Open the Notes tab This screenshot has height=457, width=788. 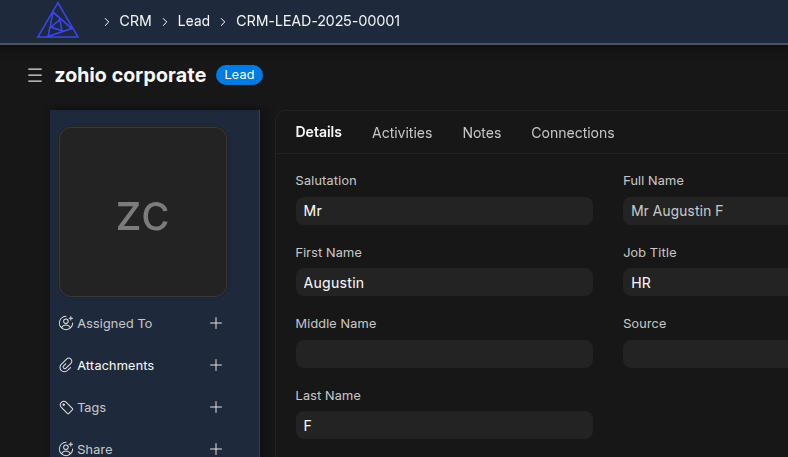[481, 132]
